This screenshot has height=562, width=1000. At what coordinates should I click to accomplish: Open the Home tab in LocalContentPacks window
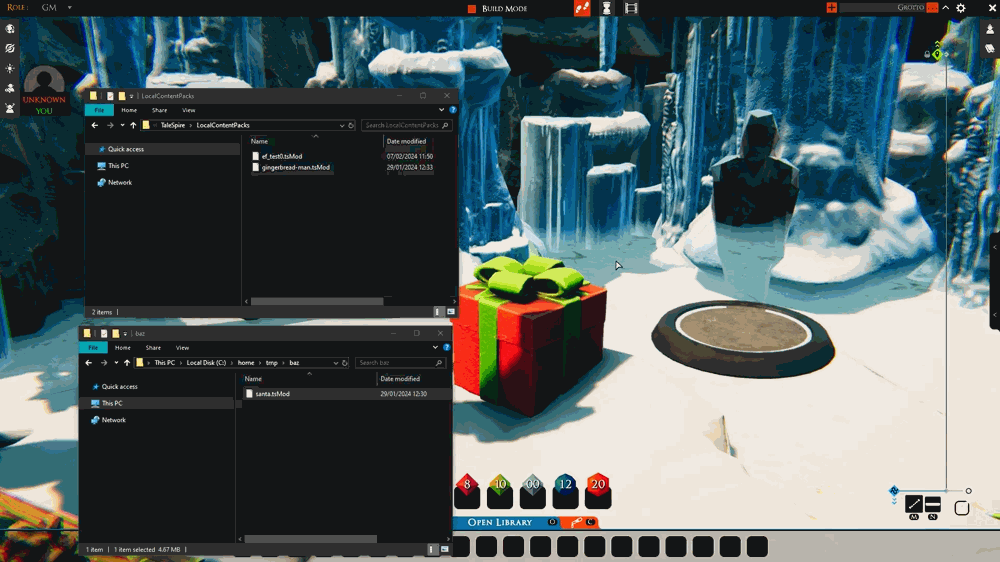(x=129, y=110)
